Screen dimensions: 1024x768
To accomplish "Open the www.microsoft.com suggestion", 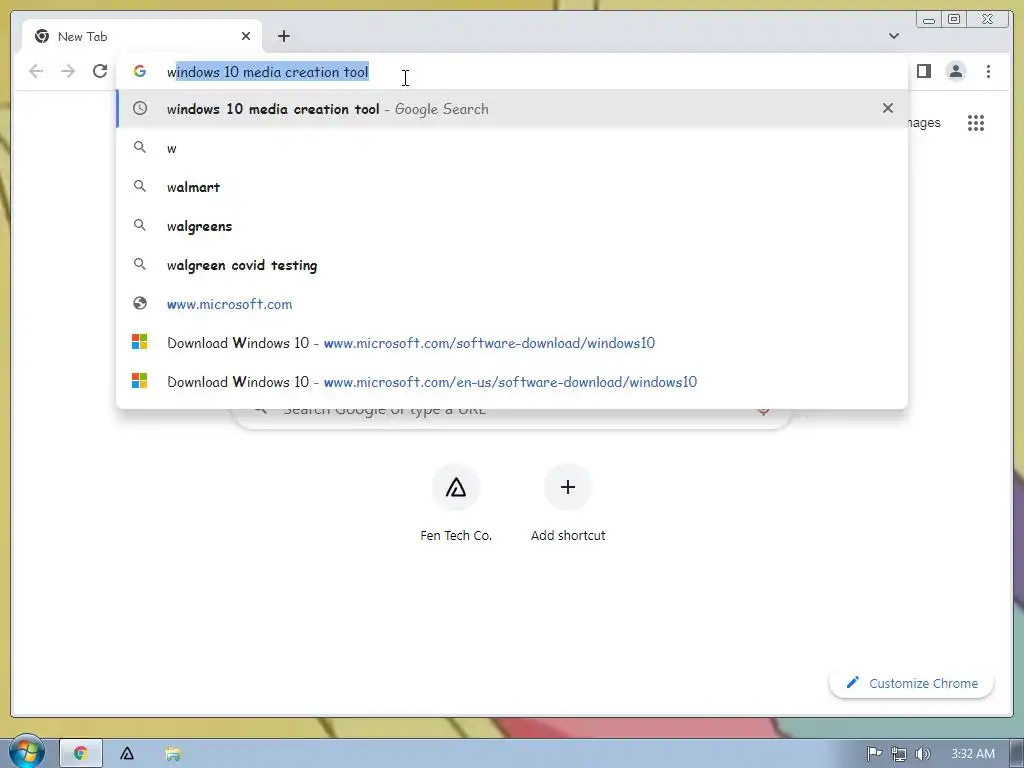I will tap(512, 304).
